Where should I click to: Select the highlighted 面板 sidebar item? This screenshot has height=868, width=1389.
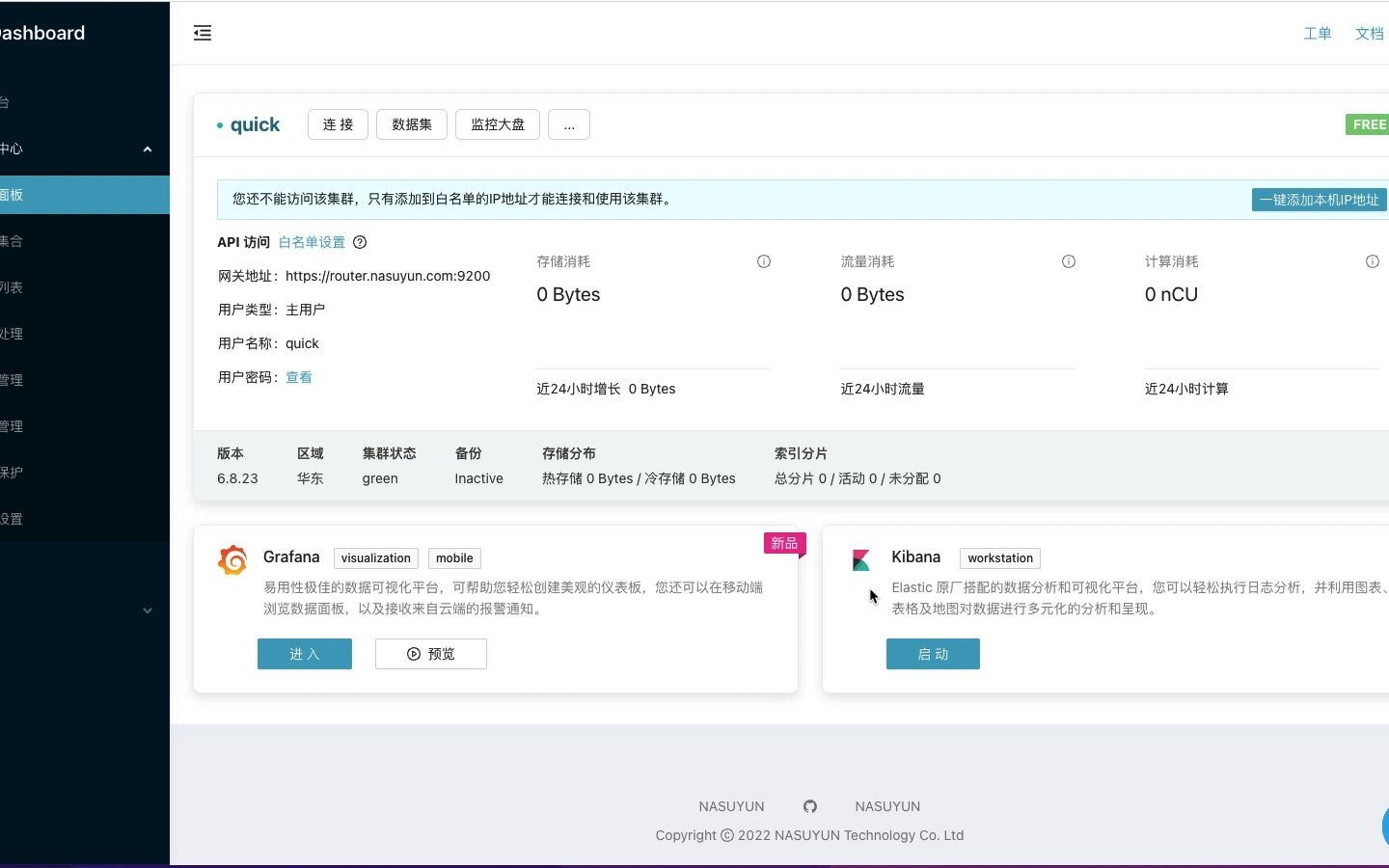coord(85,195)
